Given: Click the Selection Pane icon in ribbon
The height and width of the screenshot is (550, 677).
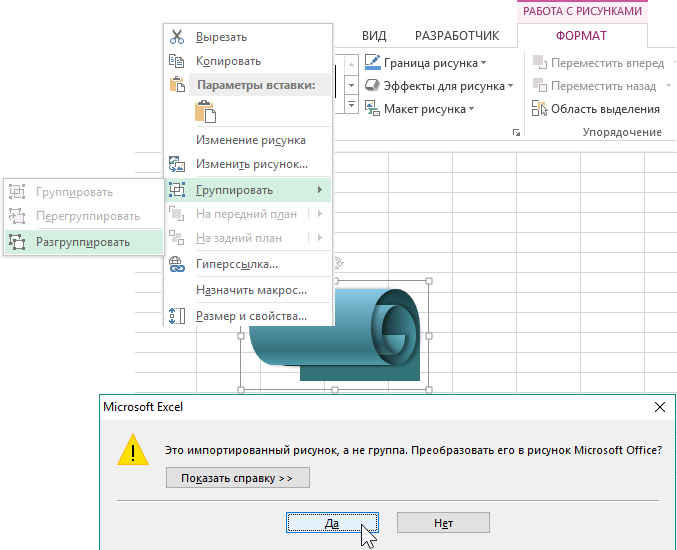Looking at the screenshot, I should (x=540, y=109).
